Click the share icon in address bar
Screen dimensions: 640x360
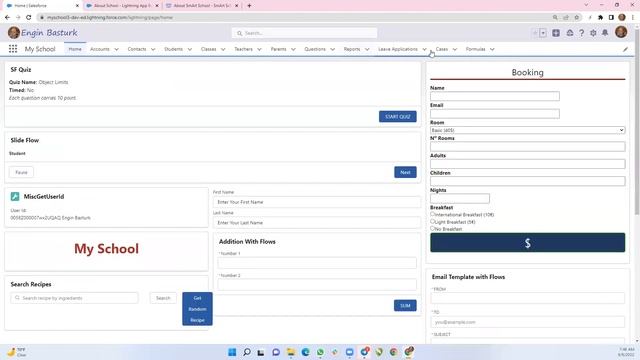(566, 18)
